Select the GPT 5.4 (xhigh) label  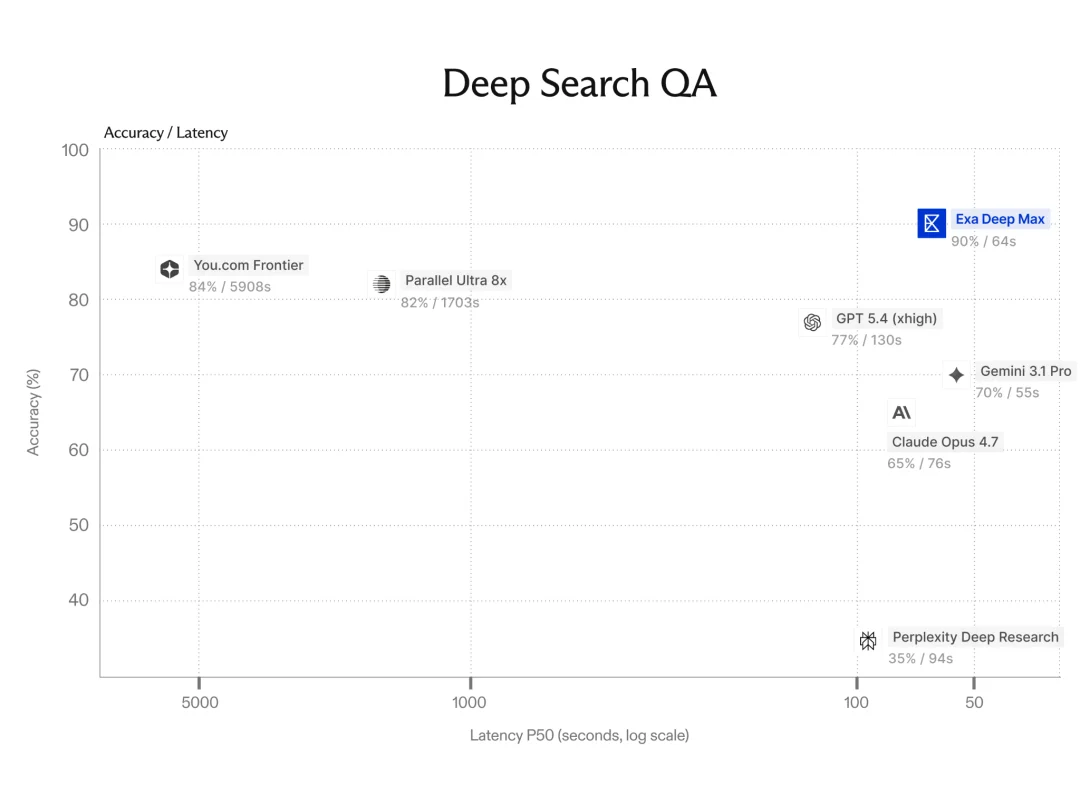point(886,318)
